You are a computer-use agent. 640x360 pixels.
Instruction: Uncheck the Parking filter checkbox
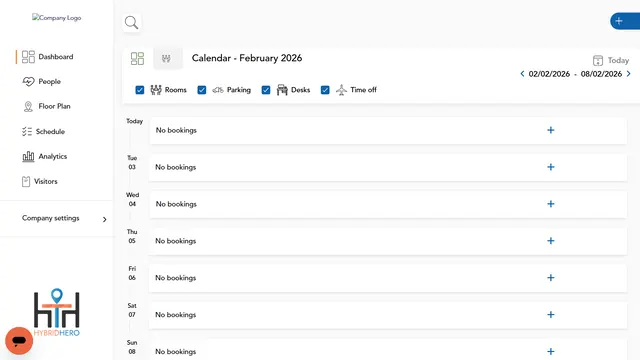(x=202, y=90)
